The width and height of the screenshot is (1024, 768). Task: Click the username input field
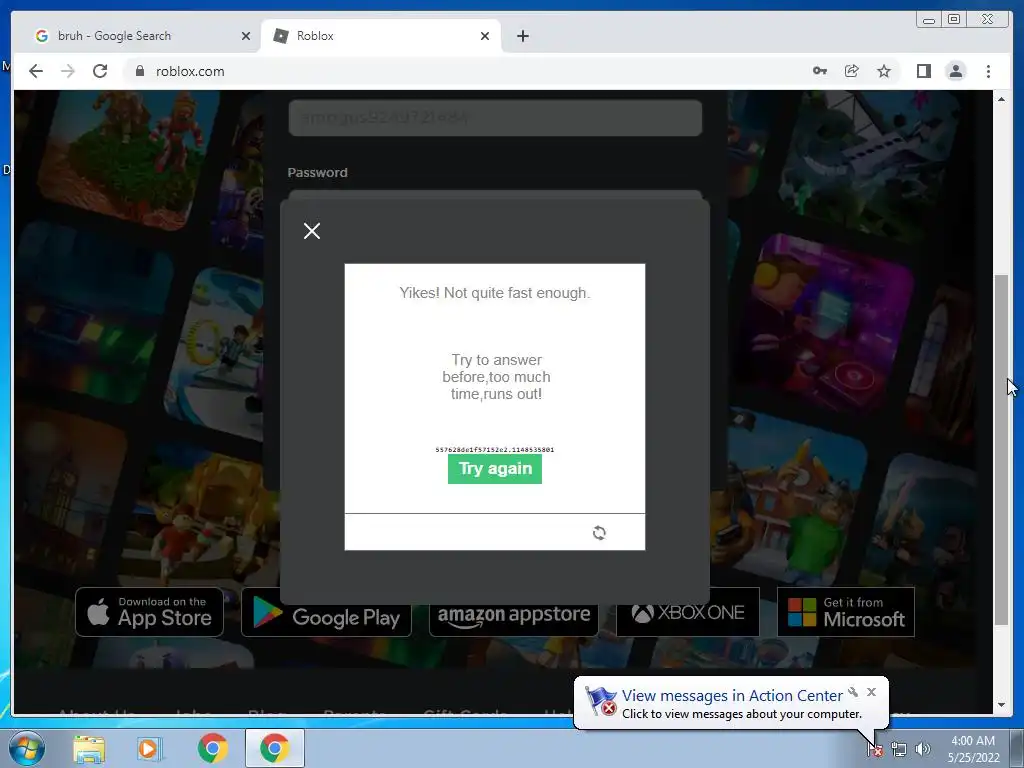coord(495,118)
